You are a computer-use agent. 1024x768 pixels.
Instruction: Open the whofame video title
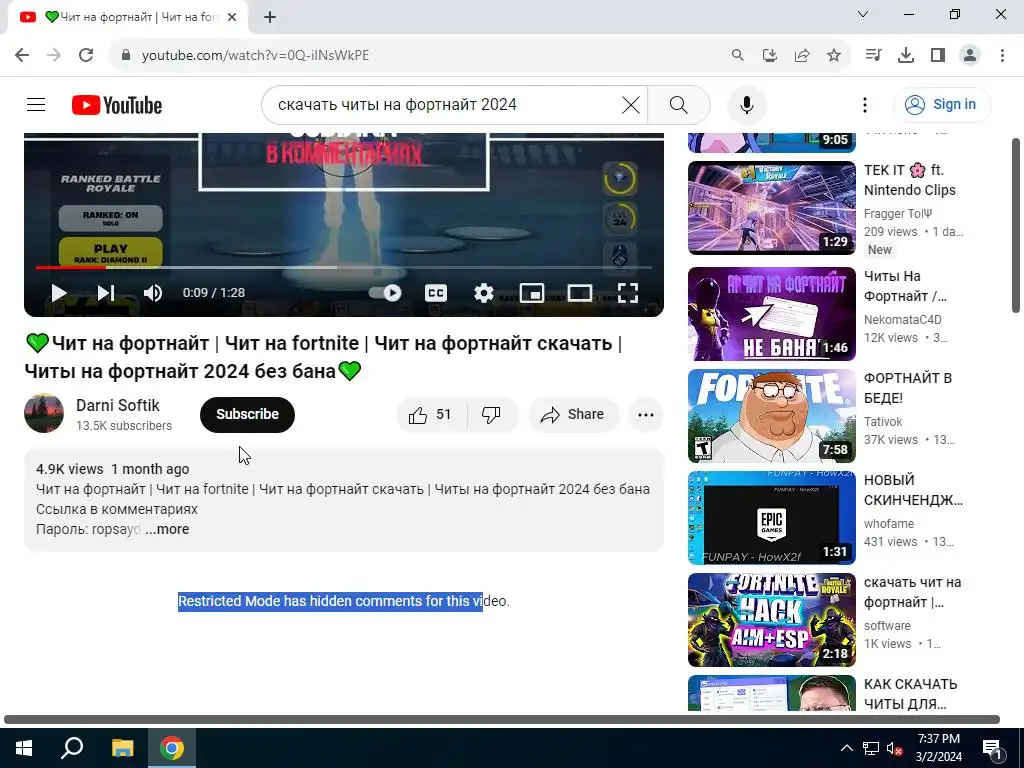[913, 490]
